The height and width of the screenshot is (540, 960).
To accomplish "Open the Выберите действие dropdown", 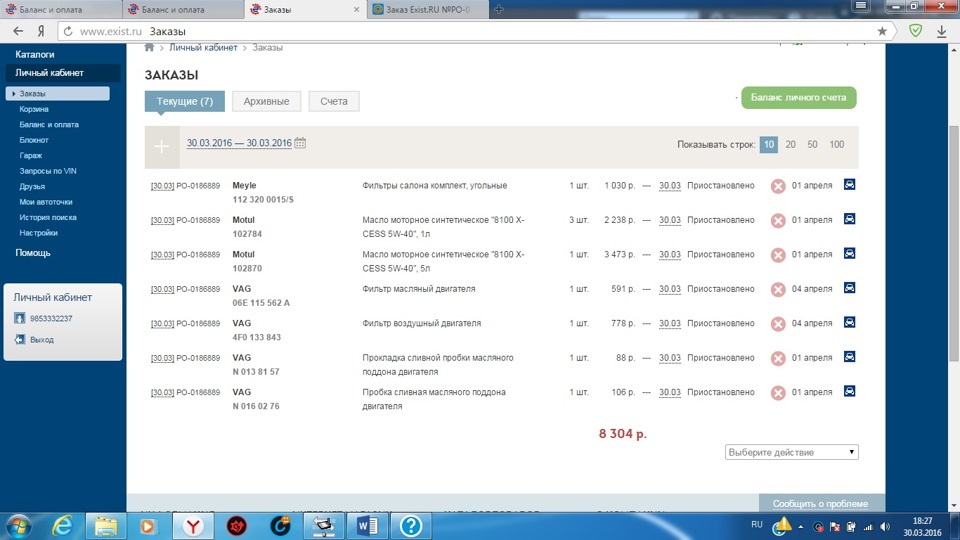I will point(792,452).
